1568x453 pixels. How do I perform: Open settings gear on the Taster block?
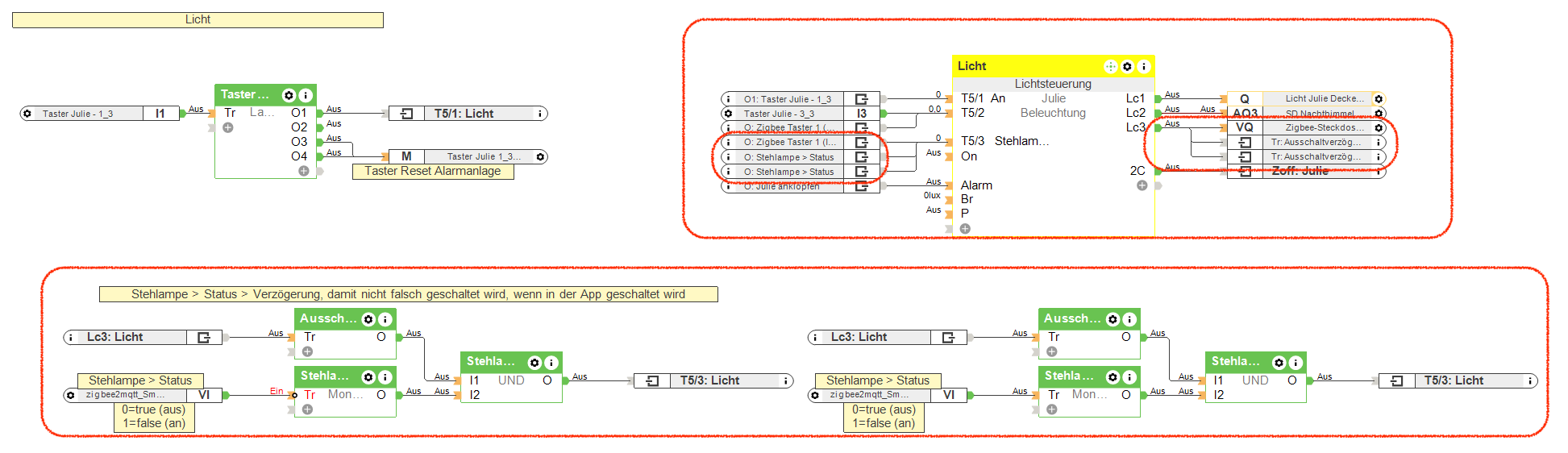289,95
